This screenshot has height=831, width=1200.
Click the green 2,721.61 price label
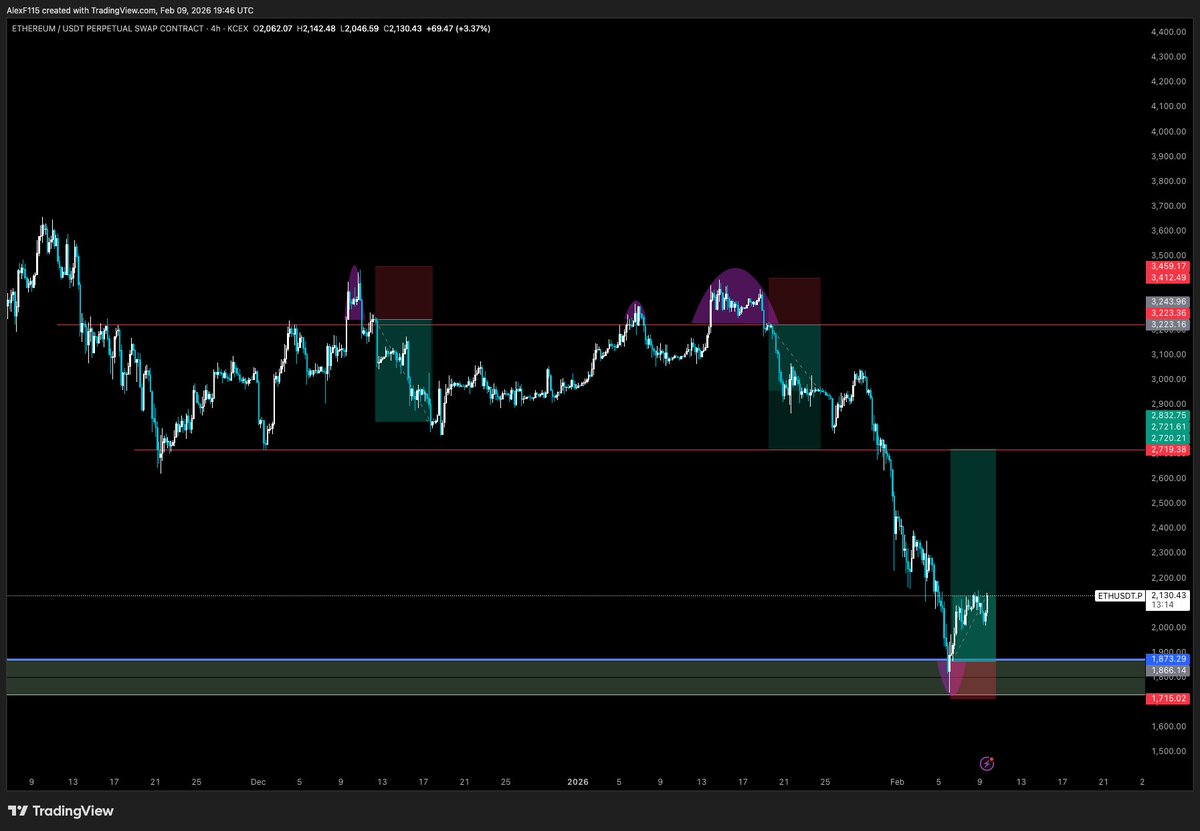(x=1168, y=426)
